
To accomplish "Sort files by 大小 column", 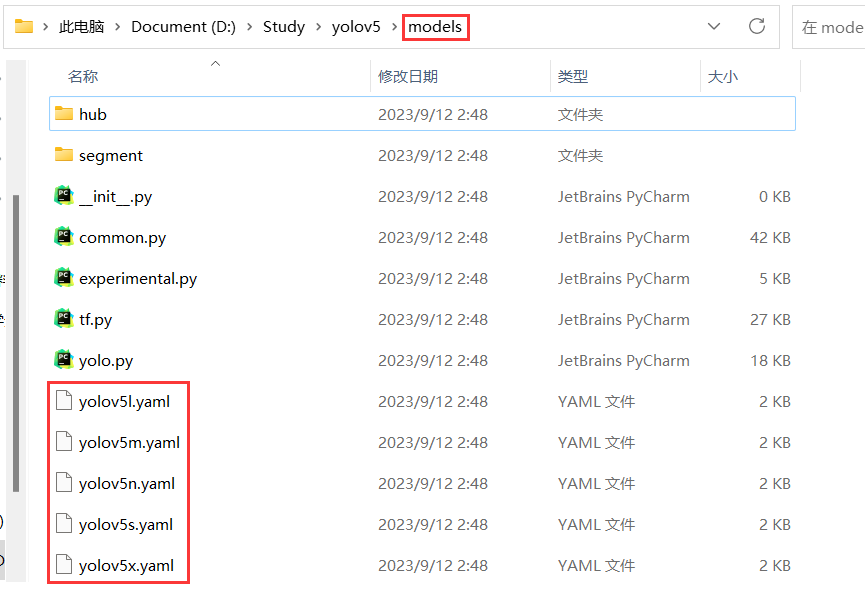I will pos(722,76).
